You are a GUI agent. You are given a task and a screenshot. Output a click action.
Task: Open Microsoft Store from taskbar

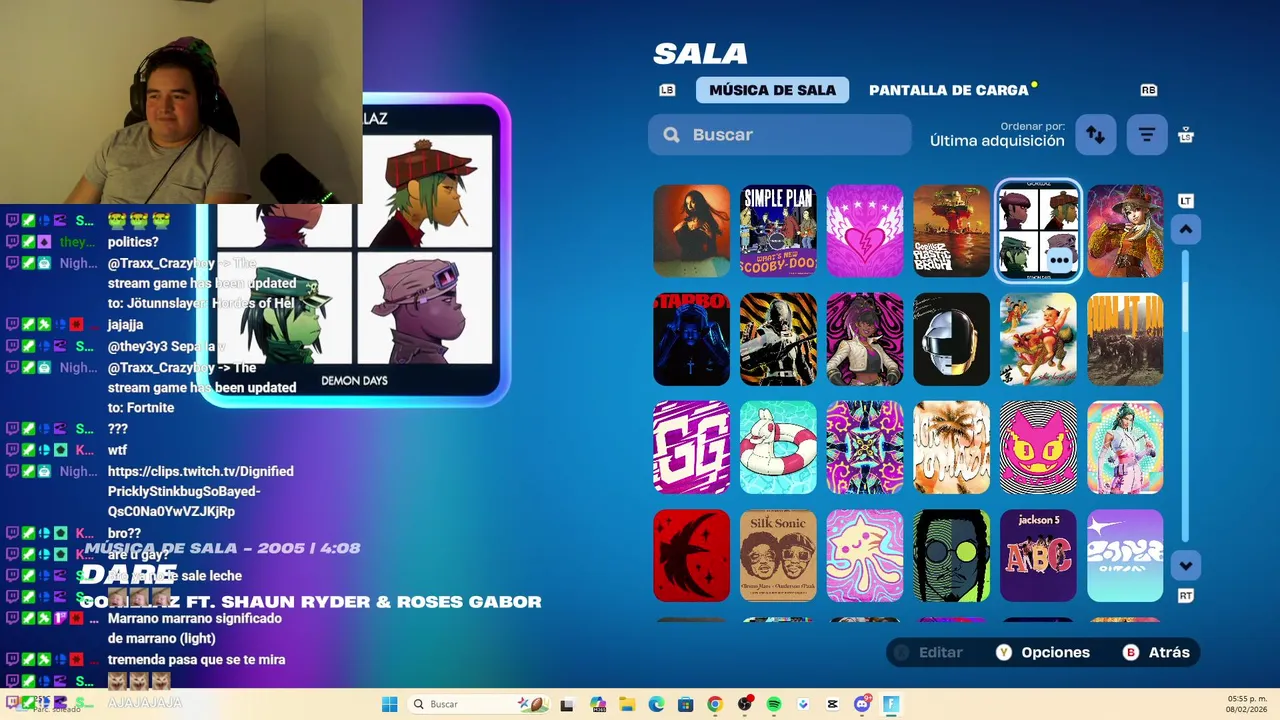[685, 704]
